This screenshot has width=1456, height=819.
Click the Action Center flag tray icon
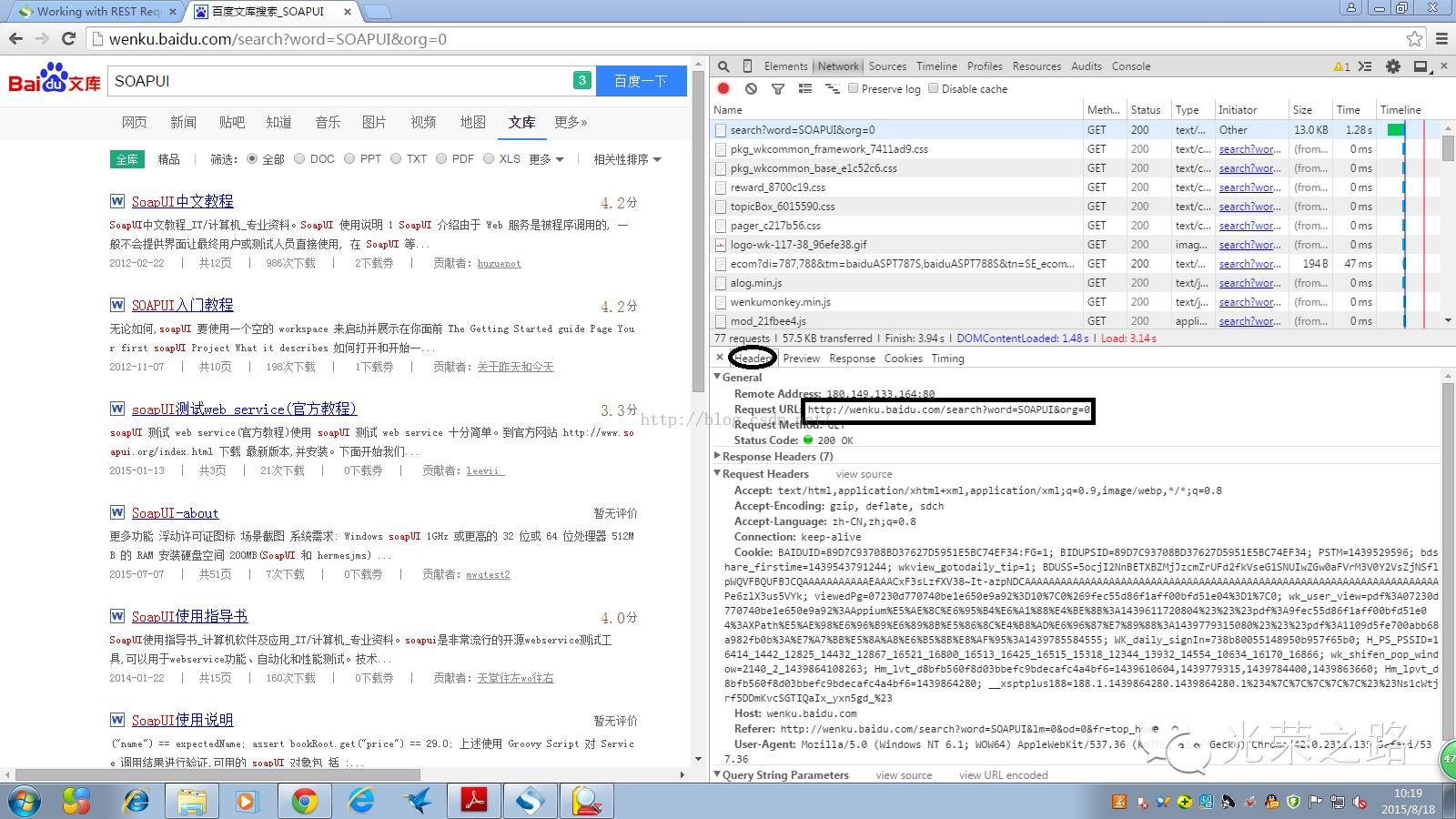tap(1316, 802)
